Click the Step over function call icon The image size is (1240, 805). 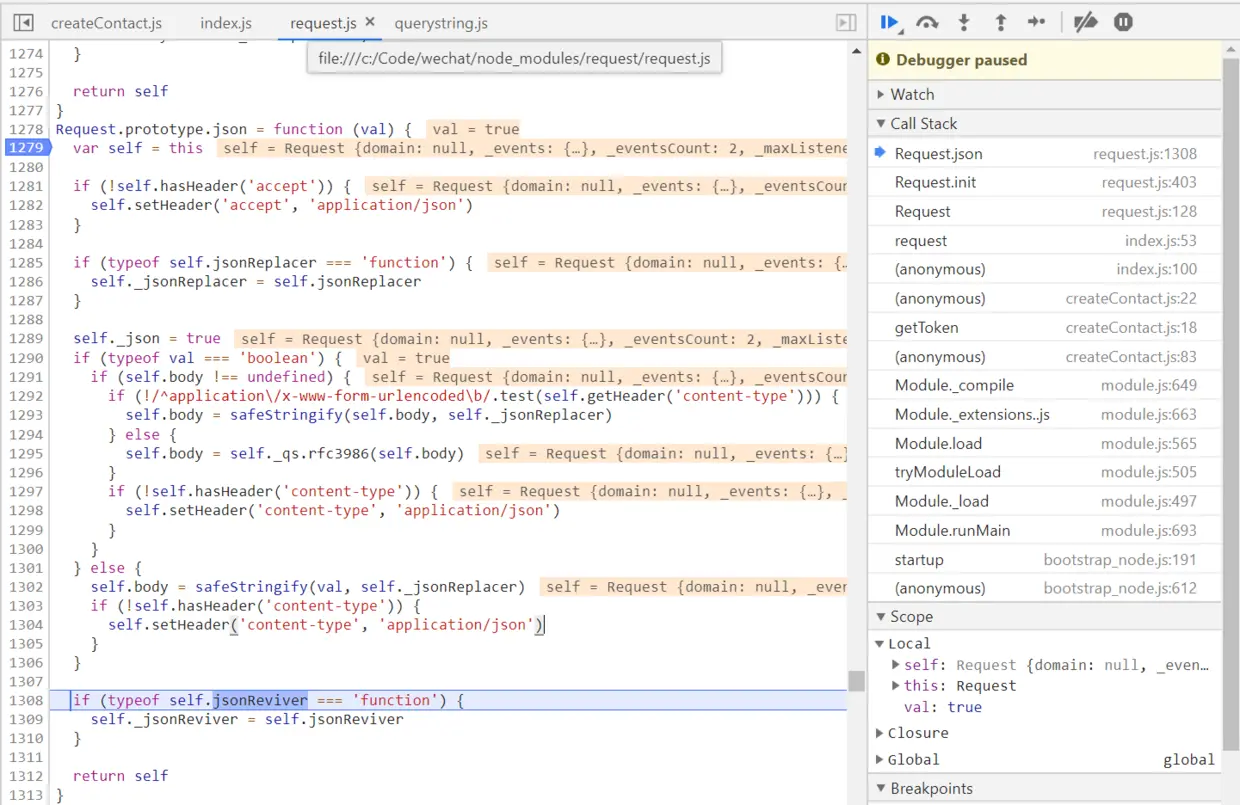pyautogui.click(x=927, y=22)
